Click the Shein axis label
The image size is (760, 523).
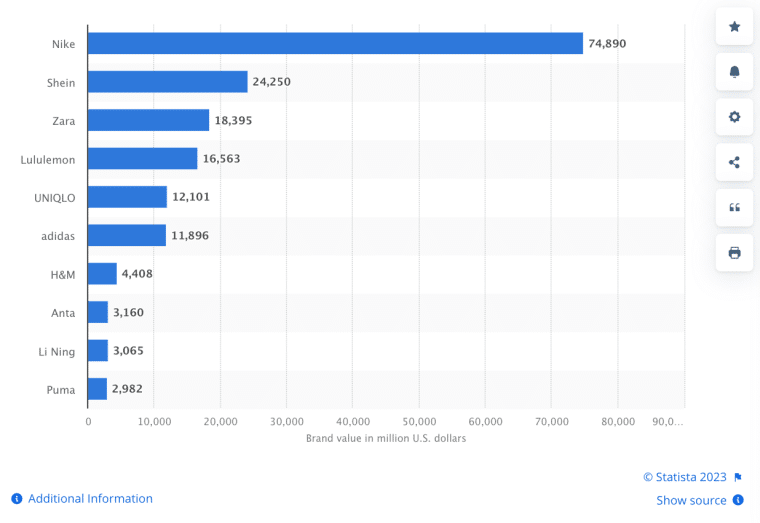click(x=61, y=83)
